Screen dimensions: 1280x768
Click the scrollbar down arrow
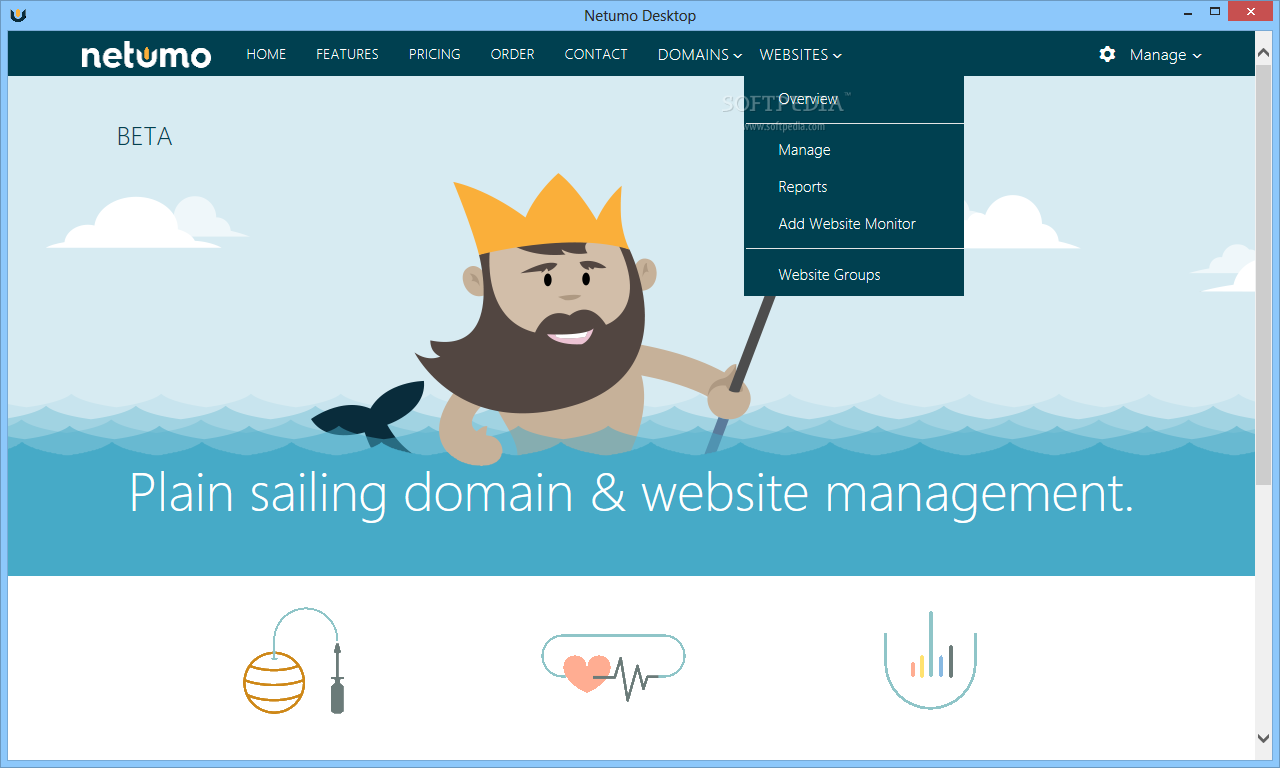(1264, 738)
